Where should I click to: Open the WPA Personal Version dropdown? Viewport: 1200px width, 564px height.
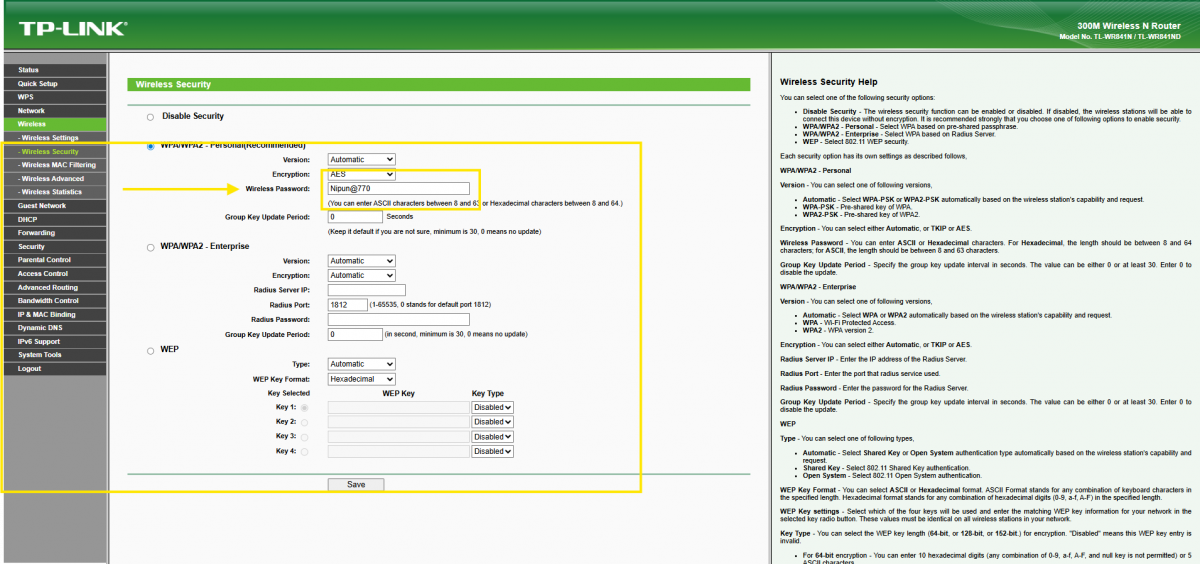[362, 160]
